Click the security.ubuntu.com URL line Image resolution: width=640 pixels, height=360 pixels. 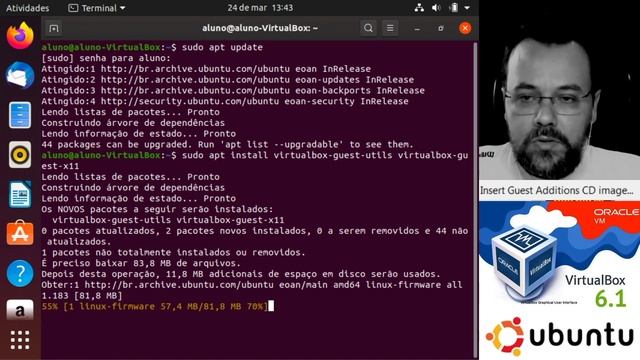click(225, 101)
